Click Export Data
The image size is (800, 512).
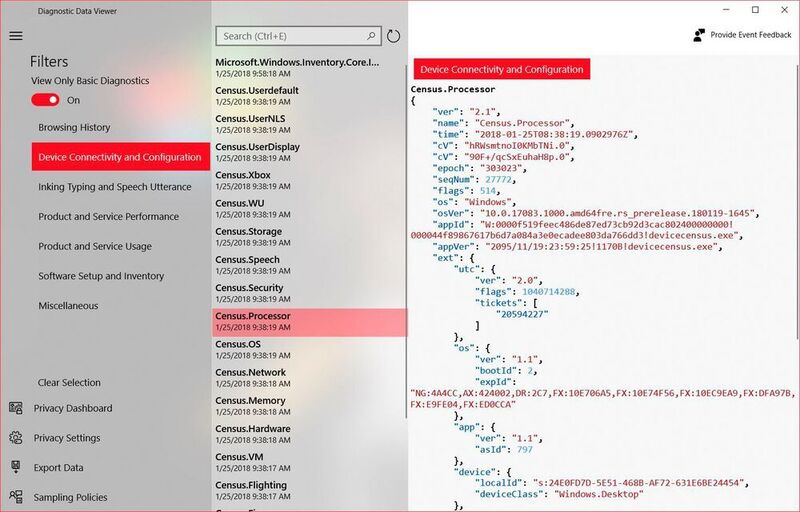pyautogui.click(x=58, y=467)
